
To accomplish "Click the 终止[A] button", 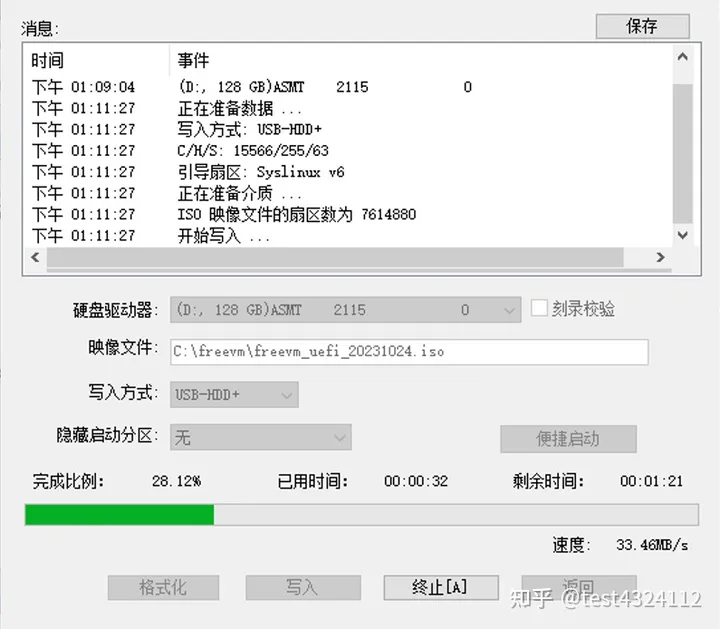I will 441,587.
